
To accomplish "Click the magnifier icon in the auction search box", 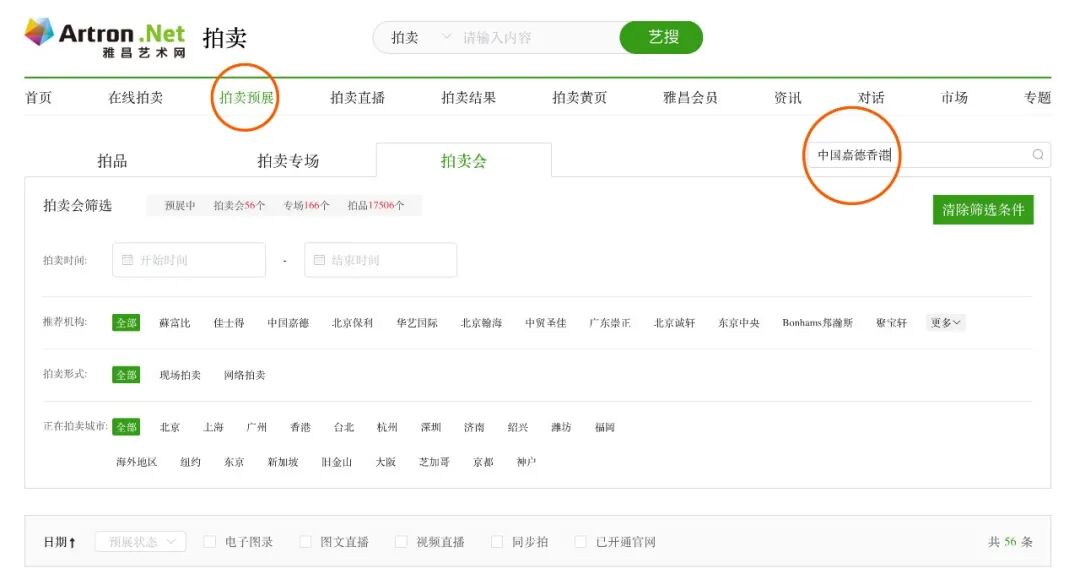I will click(1037, 155).
